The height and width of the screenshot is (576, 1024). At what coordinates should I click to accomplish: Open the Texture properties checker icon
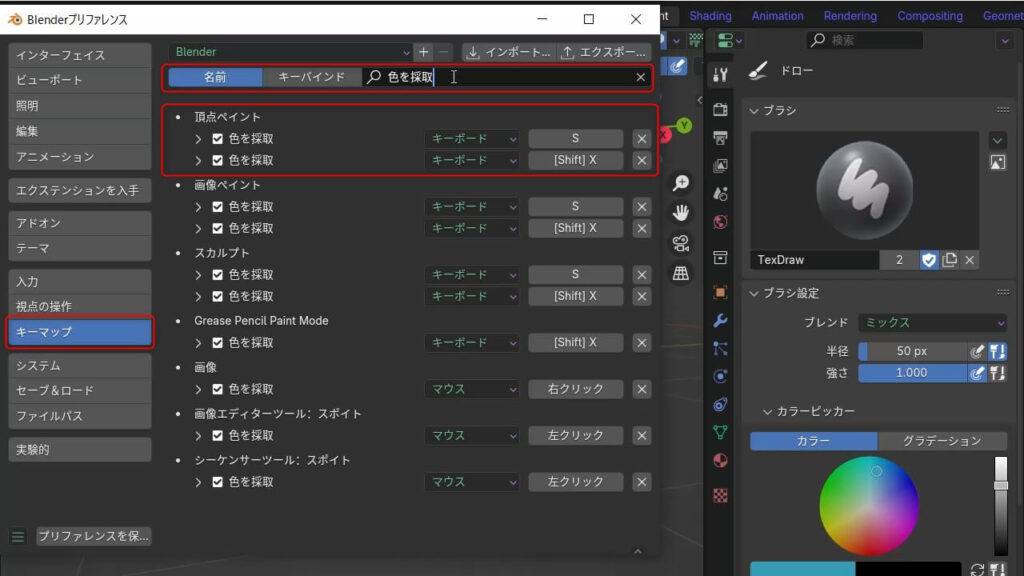pos(720,495)
